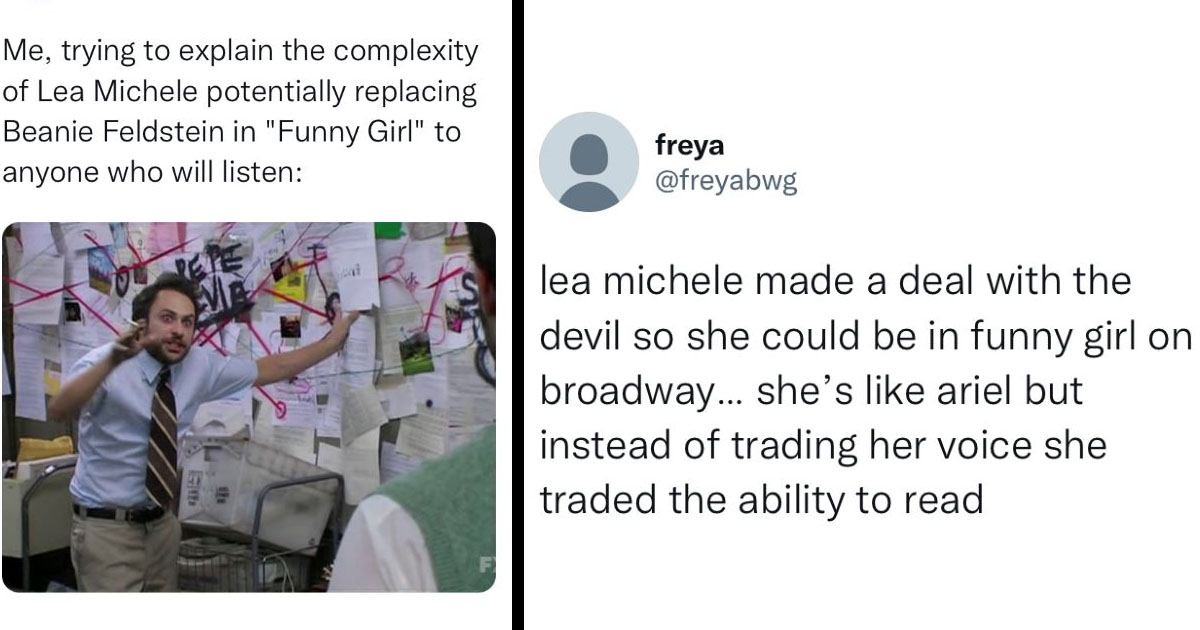Click the @freyabwg handle
Viewport: 1200px width, 630px height.
pos(726,181)
